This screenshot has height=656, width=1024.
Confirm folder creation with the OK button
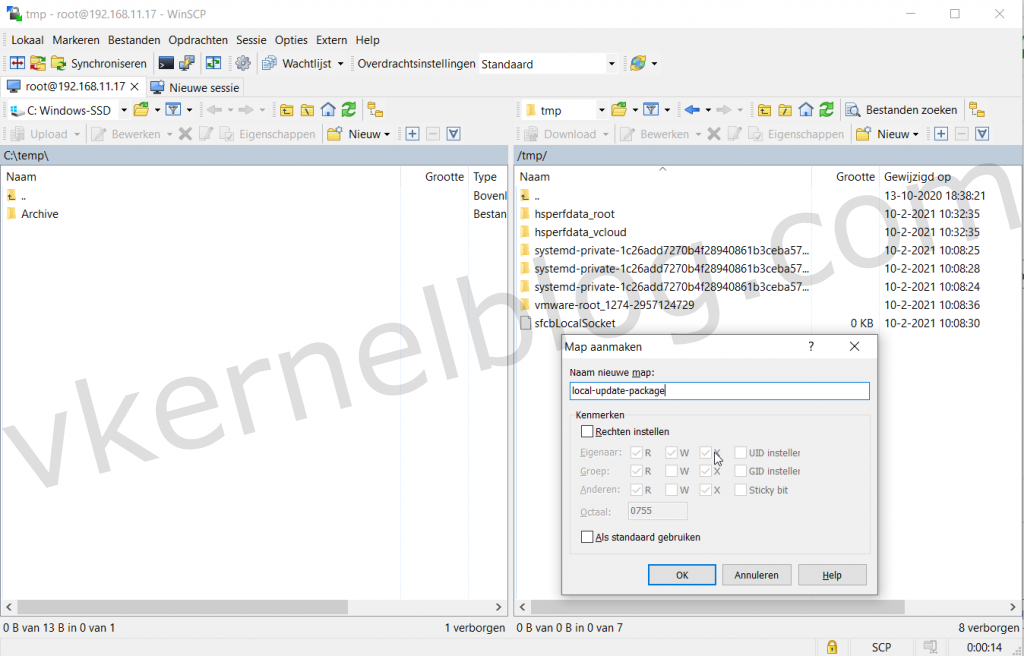(x=682, y=574)
